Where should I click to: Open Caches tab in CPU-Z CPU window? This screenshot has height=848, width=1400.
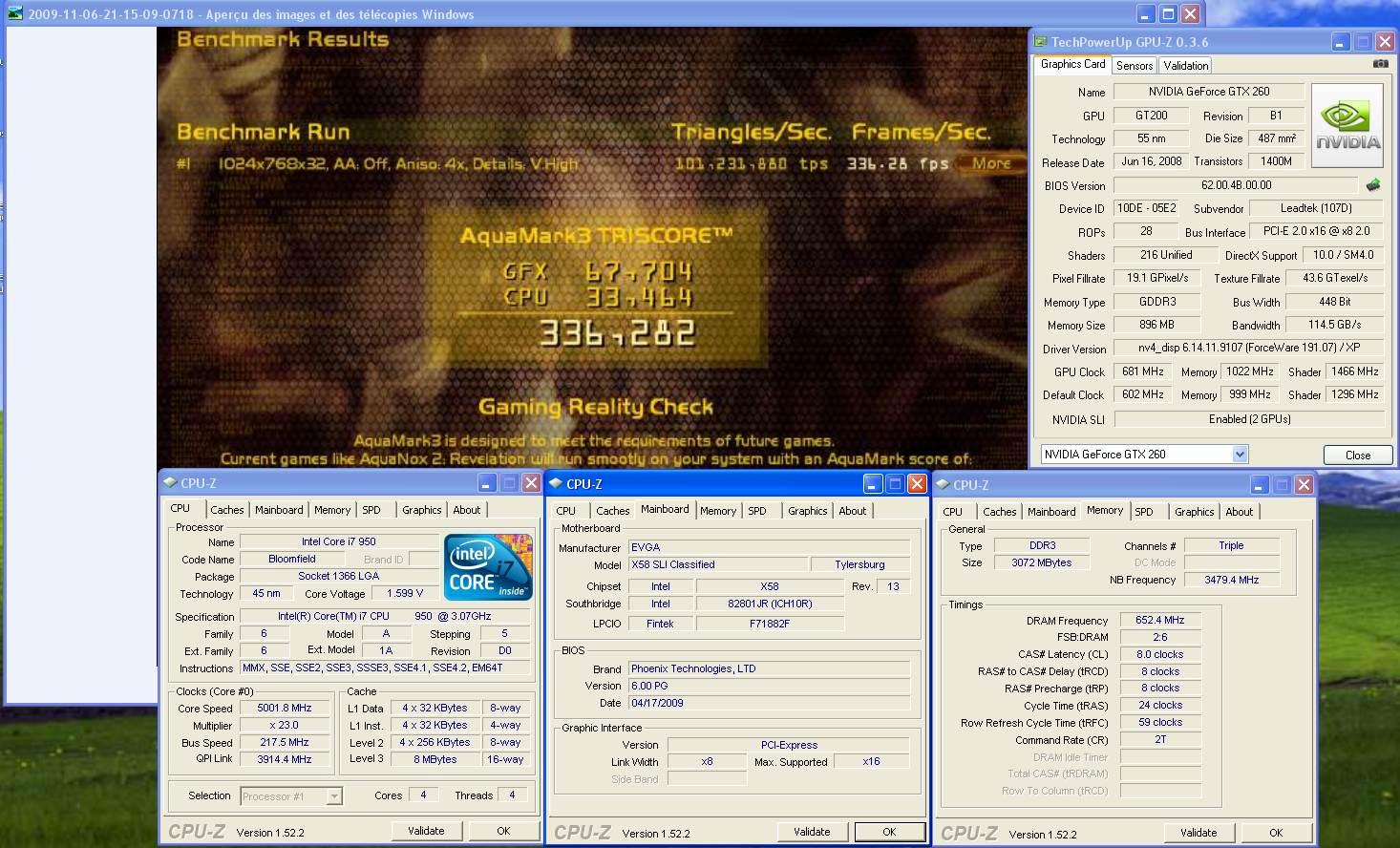[x=227, y=510]
